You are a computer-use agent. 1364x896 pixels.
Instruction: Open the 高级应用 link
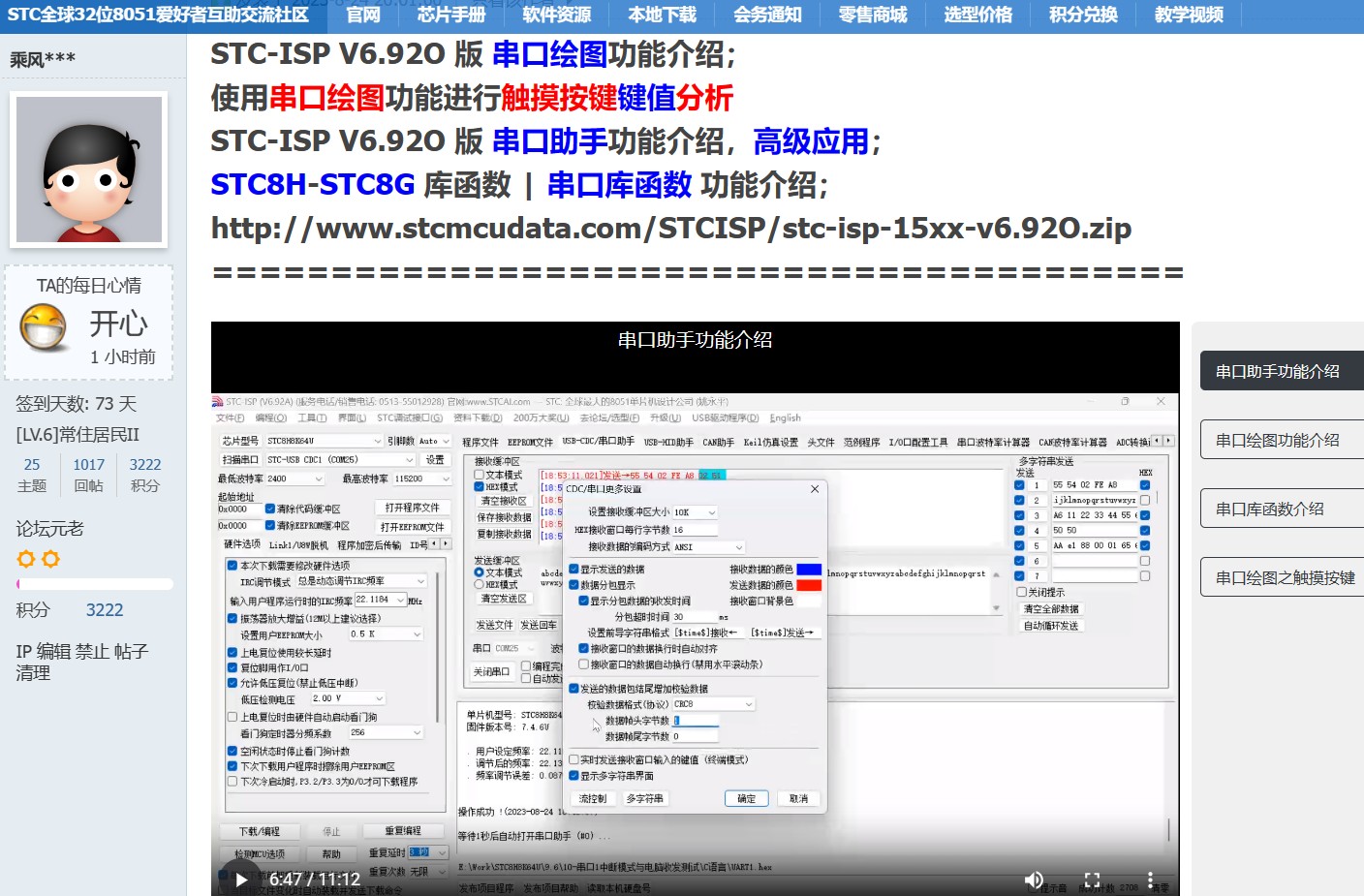[811, 141]
